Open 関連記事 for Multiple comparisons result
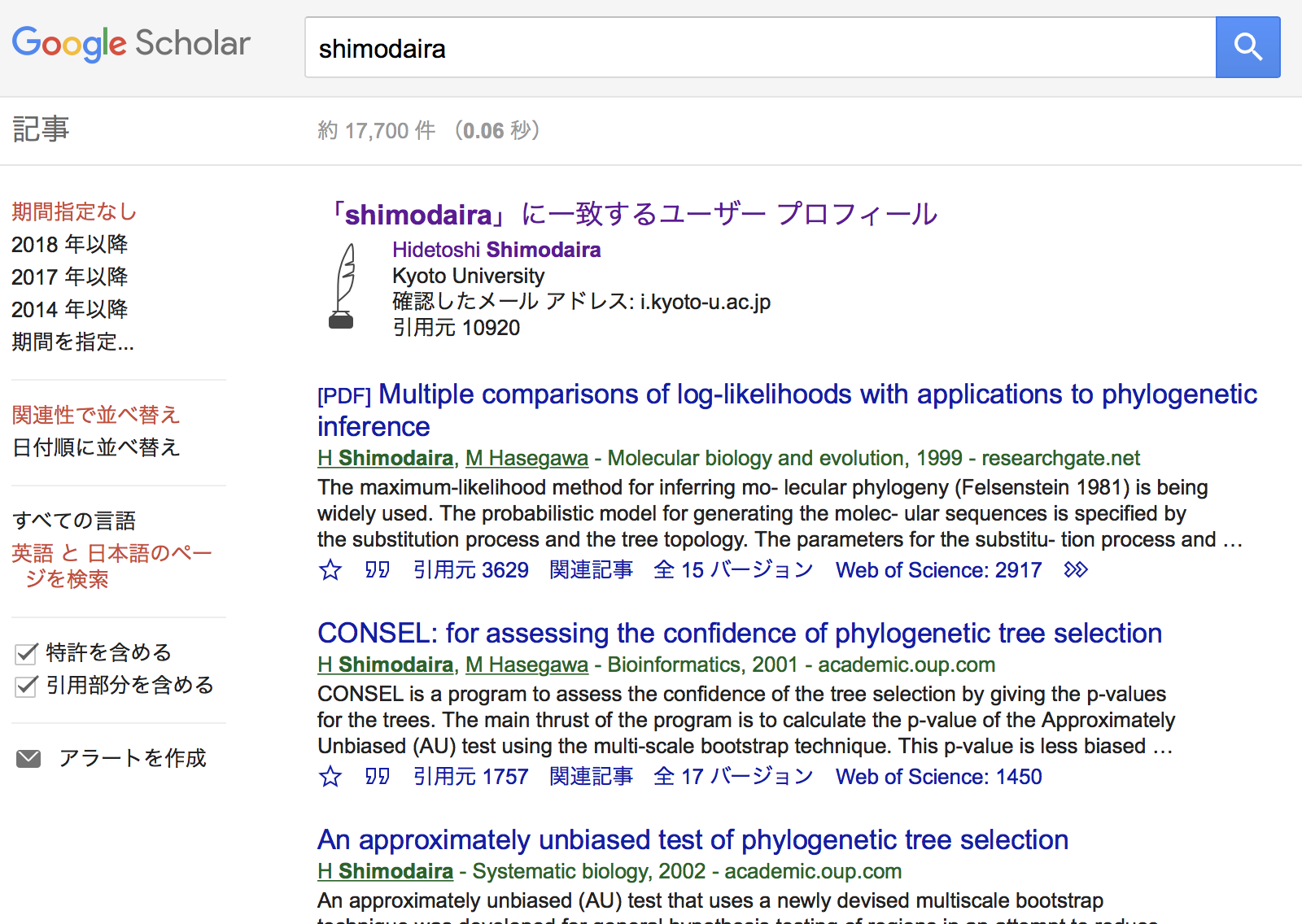 (x=592, y=570)
